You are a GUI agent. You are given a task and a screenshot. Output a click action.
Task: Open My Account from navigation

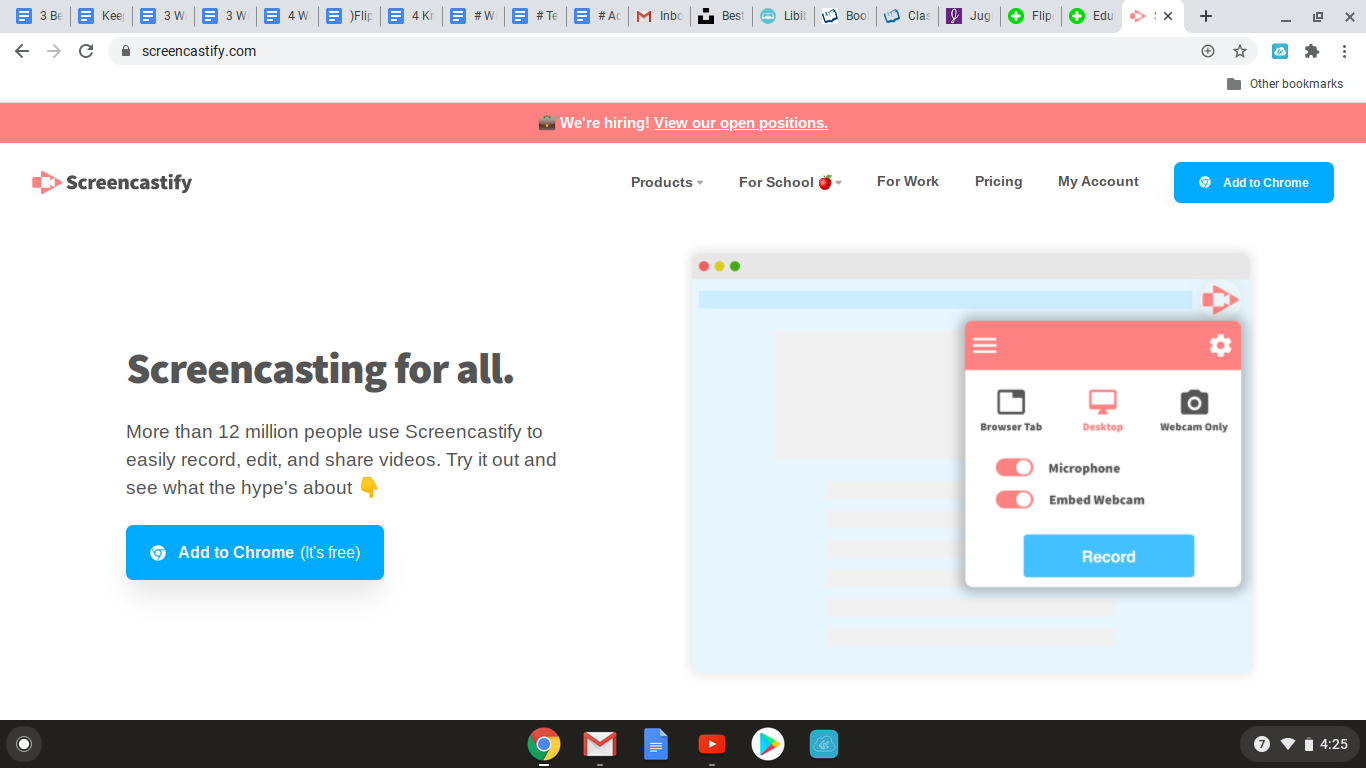click(x=1098, y=181)
